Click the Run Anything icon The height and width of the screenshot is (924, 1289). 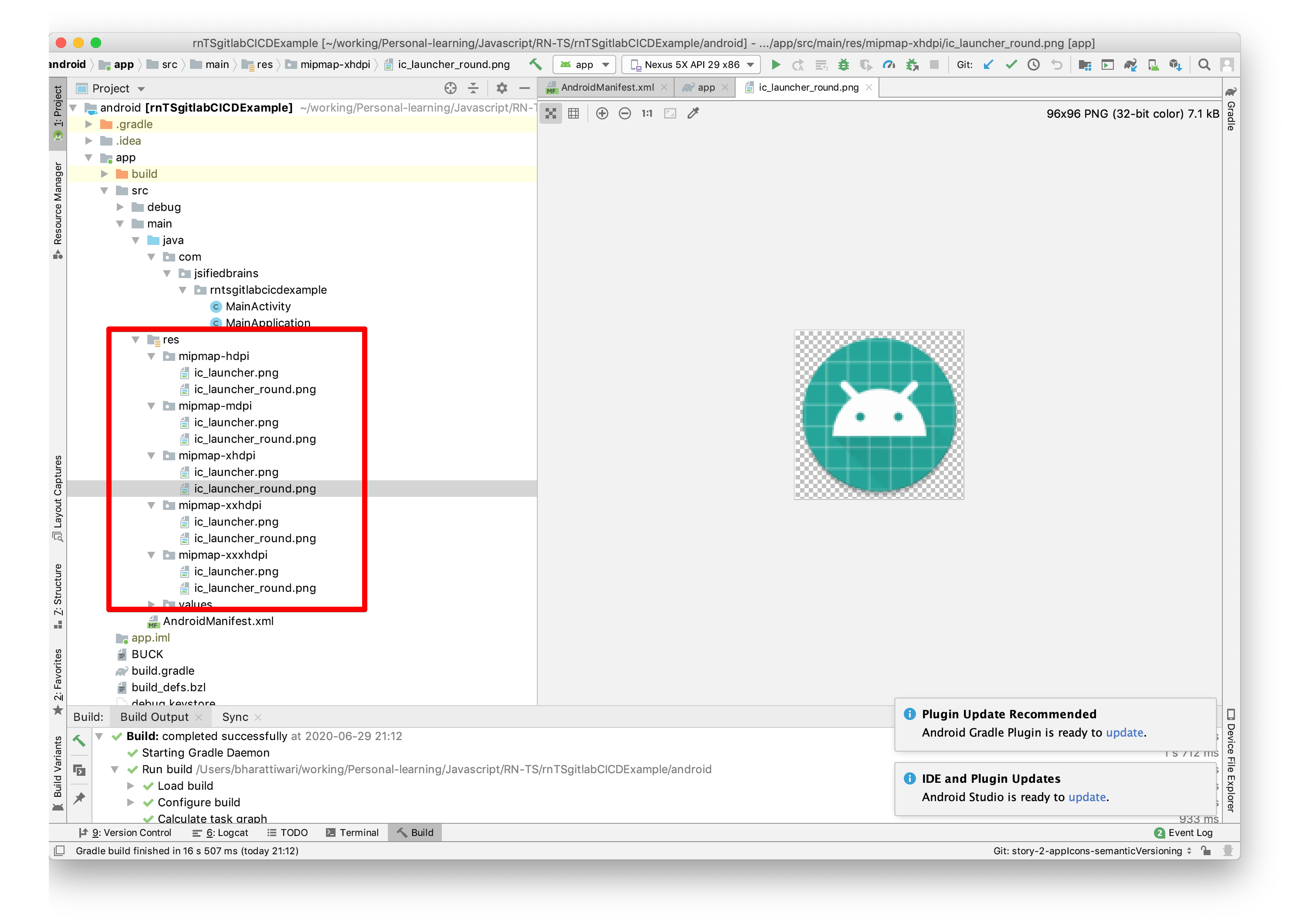pos(1108,64)
